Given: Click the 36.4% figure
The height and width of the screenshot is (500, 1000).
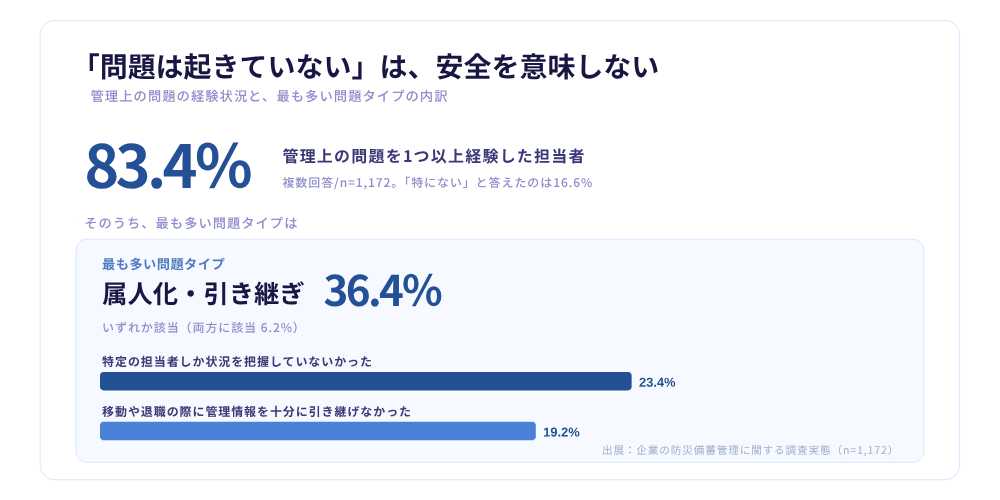Looking at the screenshot, I should [x=383, y=291].
